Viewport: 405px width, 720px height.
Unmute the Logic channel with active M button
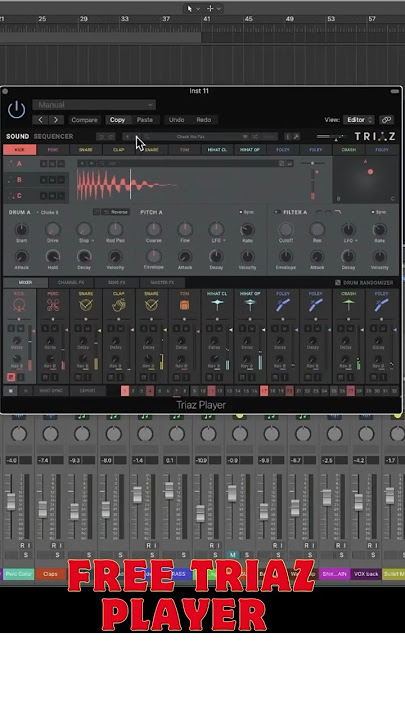click(232, 555)
